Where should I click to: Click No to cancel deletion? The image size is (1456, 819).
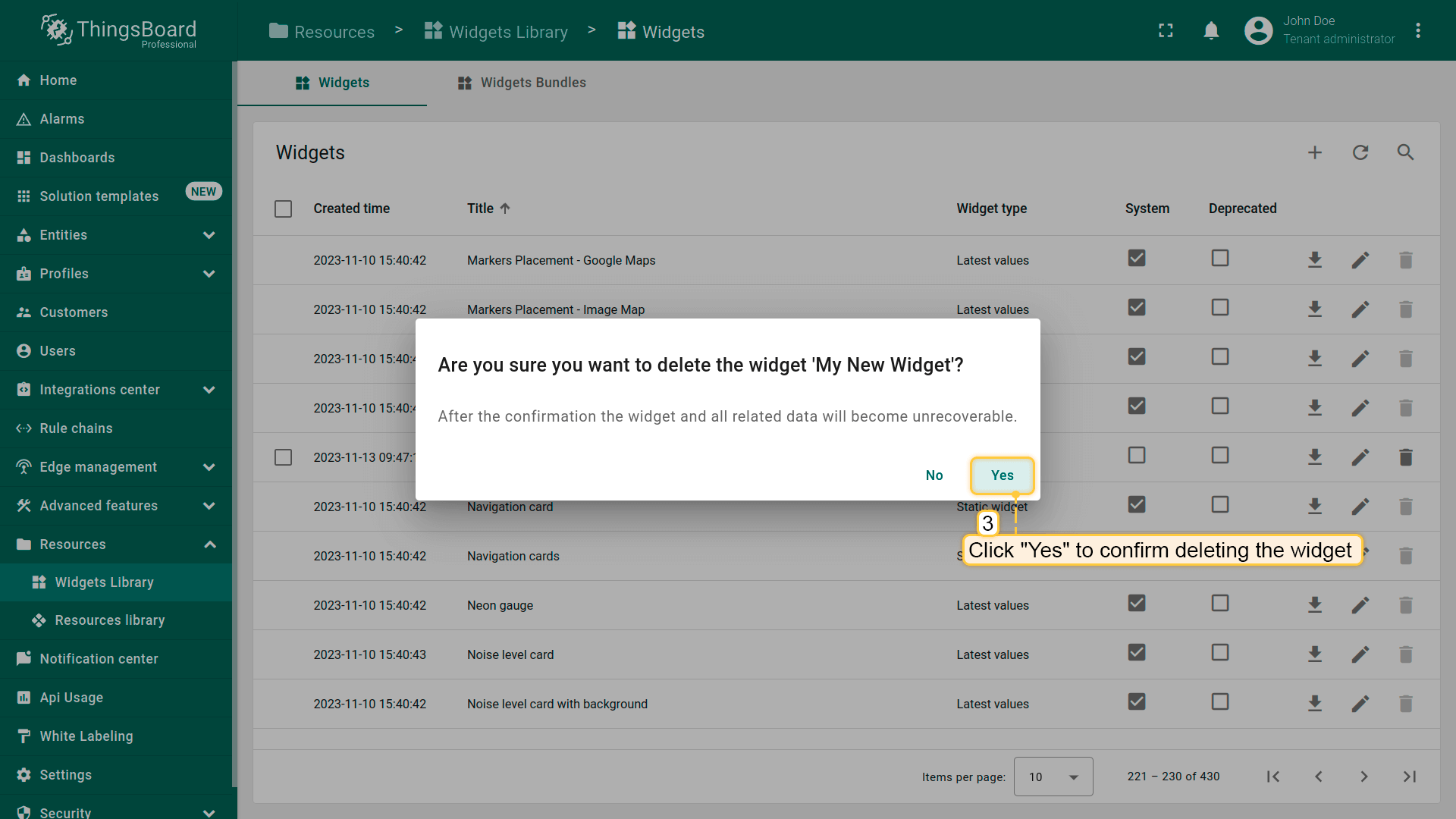pos(934,475)
